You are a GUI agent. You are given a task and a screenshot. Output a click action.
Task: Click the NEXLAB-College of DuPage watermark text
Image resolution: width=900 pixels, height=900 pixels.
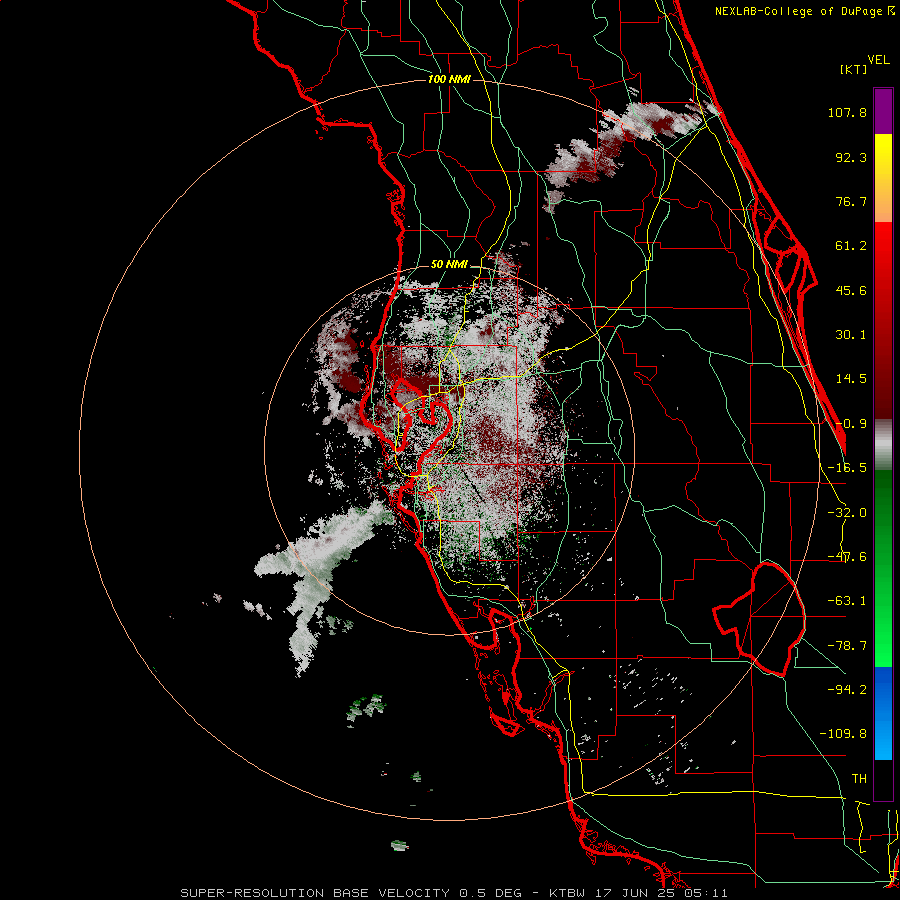[806, 11]
